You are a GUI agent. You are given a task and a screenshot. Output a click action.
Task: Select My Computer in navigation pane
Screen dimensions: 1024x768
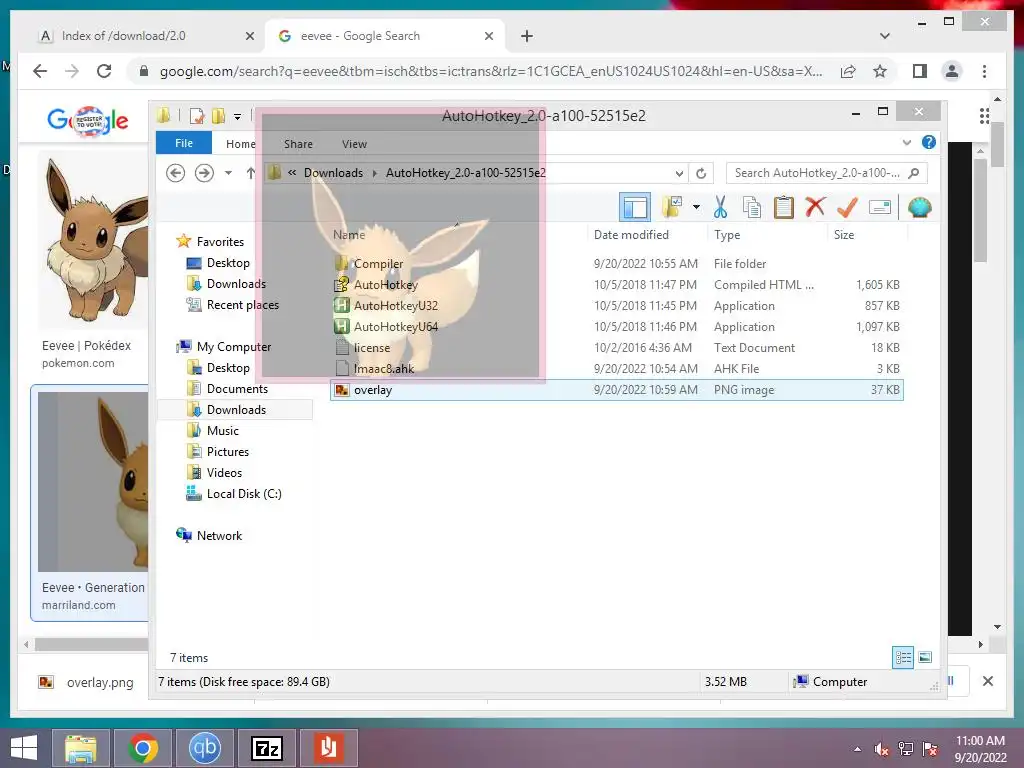[x=234, y=347]
